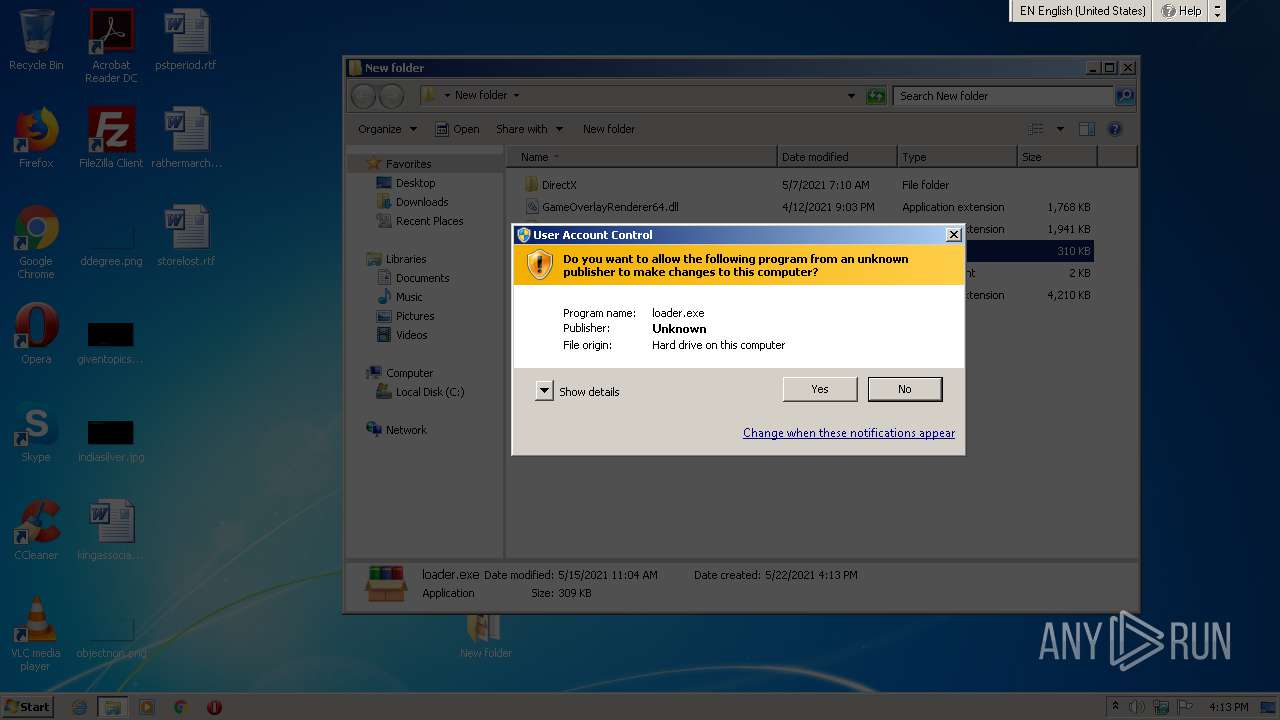
Task: Select objectnon.png desktop file
Action: pyautogui.click(x=111, y=638)
